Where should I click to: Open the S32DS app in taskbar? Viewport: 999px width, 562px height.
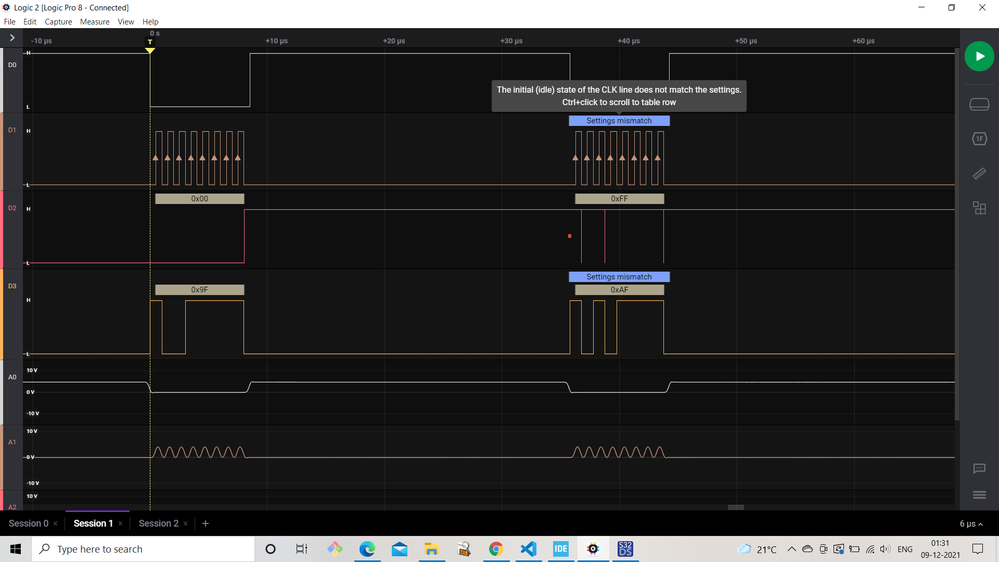click(x=625, y=549)
